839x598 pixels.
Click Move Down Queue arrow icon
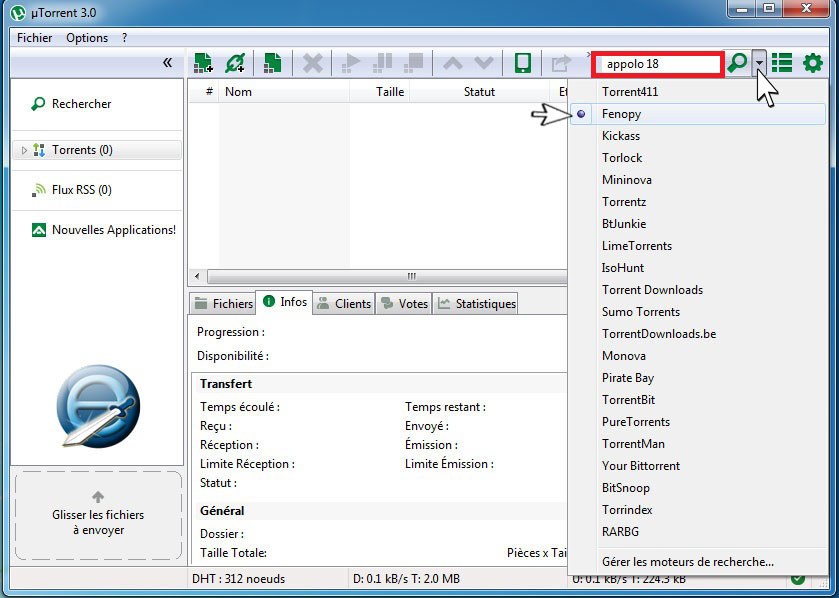coord(484,64)
